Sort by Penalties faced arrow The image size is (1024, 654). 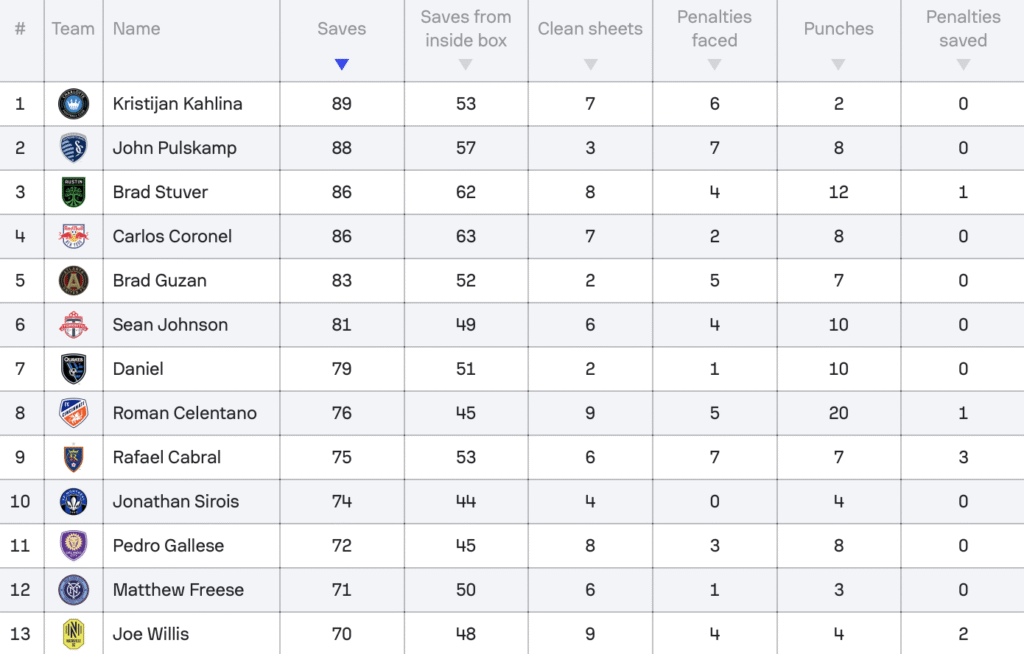point(714,64)
